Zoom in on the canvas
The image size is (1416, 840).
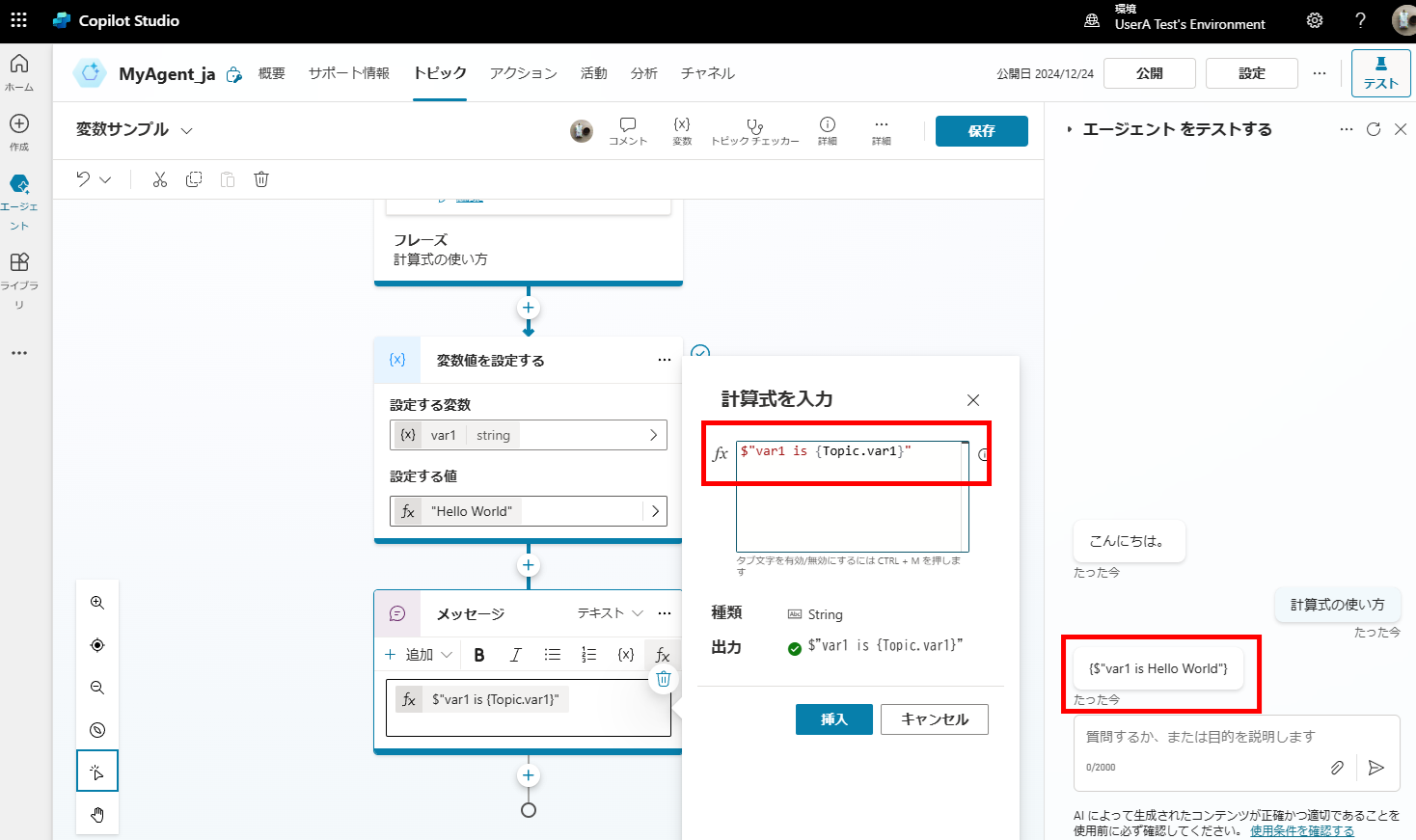click(97, 603)
